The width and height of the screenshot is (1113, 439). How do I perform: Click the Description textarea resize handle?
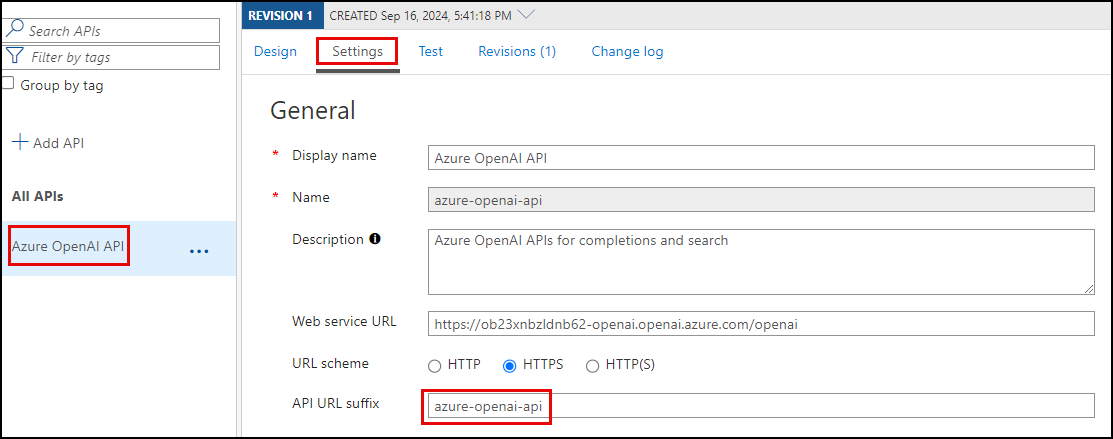(1088, 288)
